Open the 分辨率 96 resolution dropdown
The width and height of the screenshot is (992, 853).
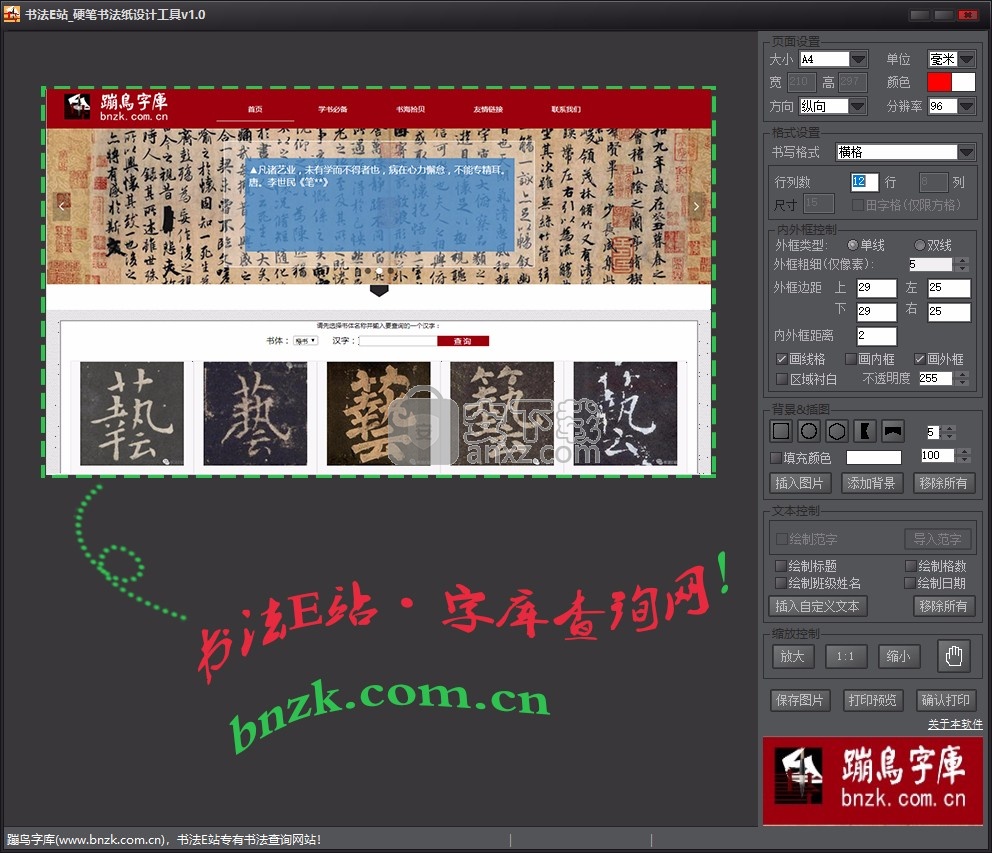966,106
